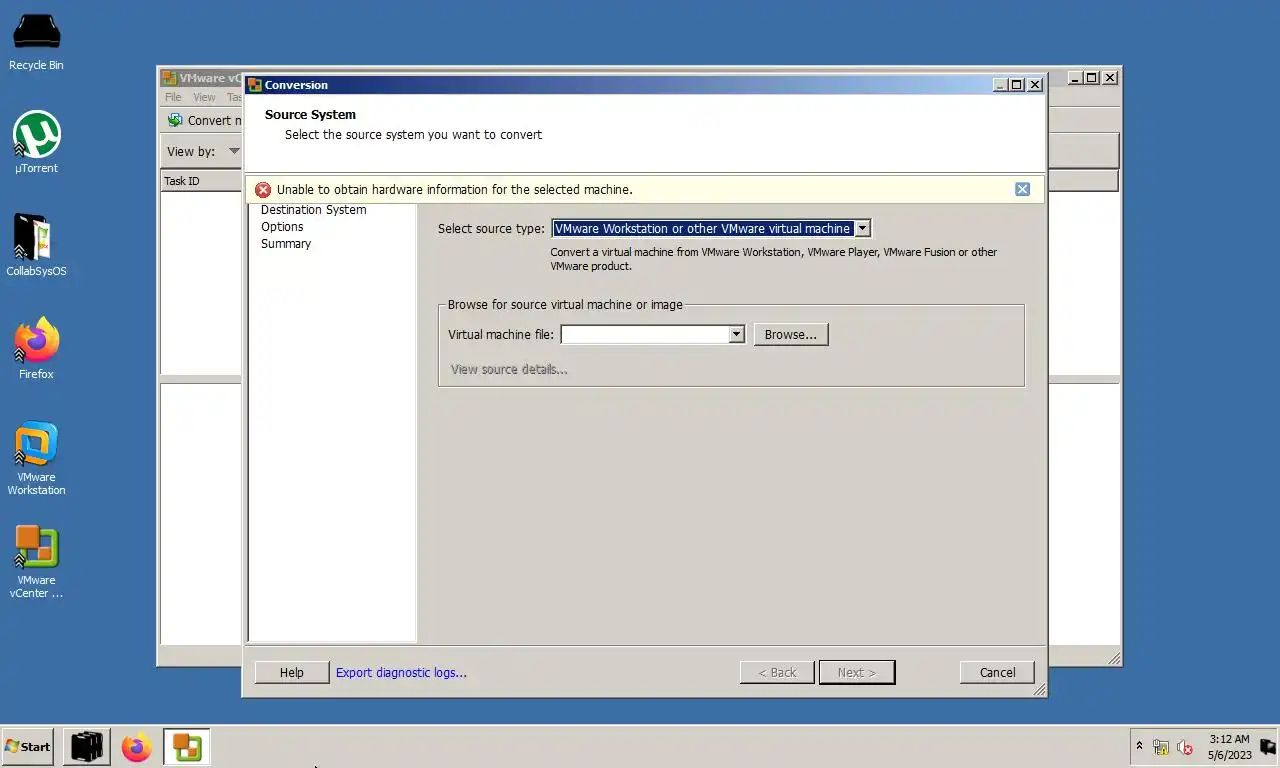Click the red error icon in banner
This screenshot has height=768, width=1280.
pyautogui.click(x=263, y=190)
